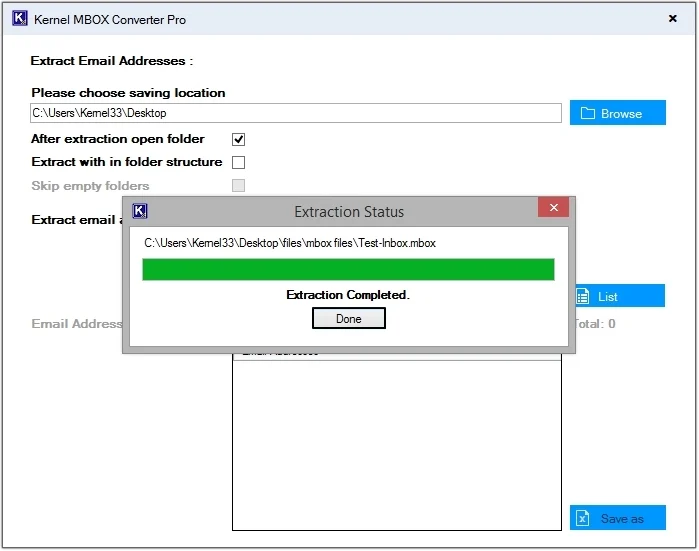Click the After extraction open folder label
Image resolution: width=699 pixels, height=551 pixels.
coord(118,139)
